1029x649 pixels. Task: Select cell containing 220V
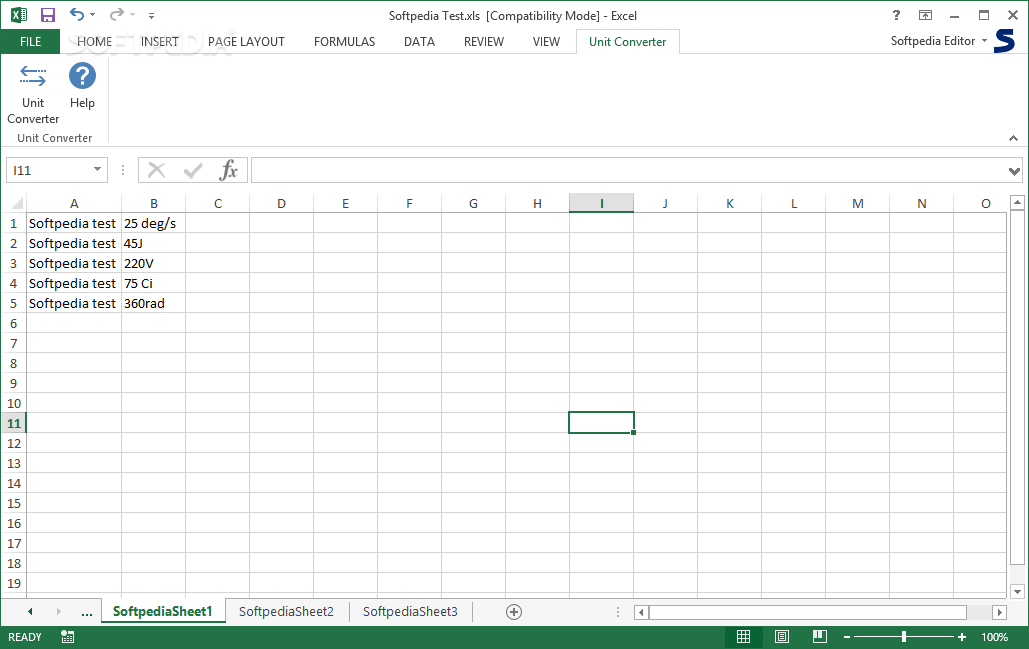(154, 263)
